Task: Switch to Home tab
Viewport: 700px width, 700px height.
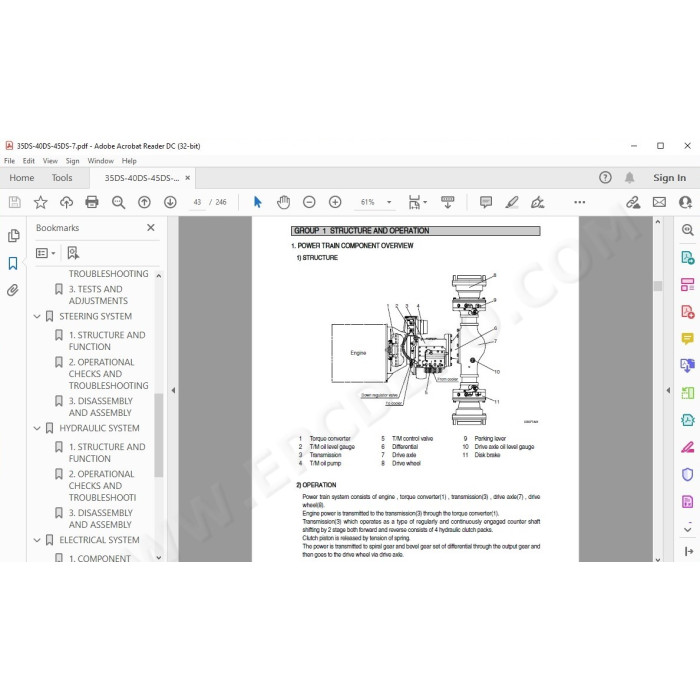Action: (22, 178)
